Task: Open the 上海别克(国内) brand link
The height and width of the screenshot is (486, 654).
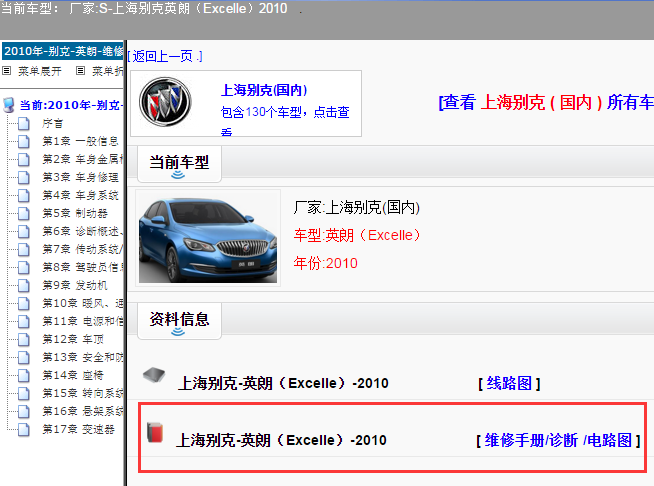Action: coord(264,90)
